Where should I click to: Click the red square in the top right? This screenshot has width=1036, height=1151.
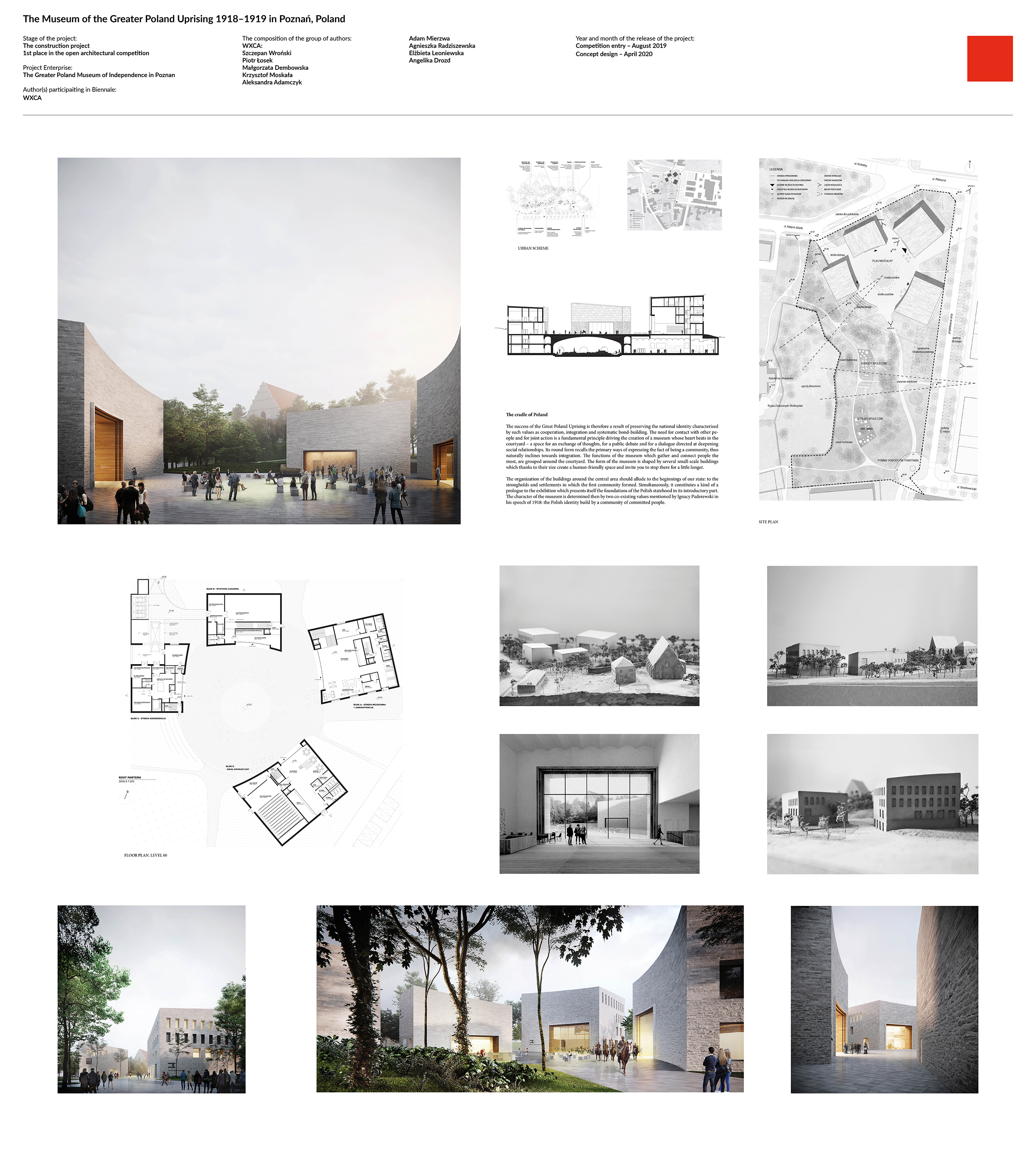click(x=989, y=59)
